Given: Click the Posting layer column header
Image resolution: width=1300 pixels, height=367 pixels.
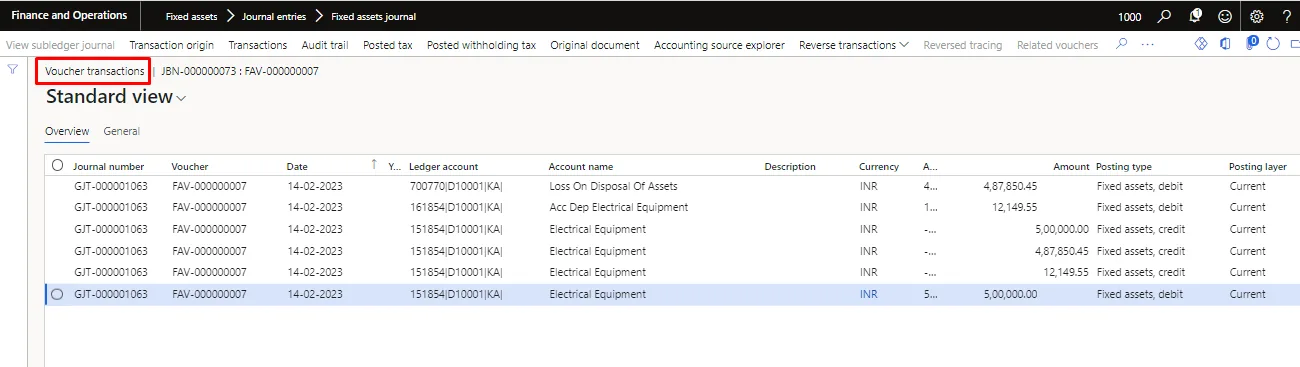Looking at the screenshot, I should pyautogui.click(x=1258, y=166).
